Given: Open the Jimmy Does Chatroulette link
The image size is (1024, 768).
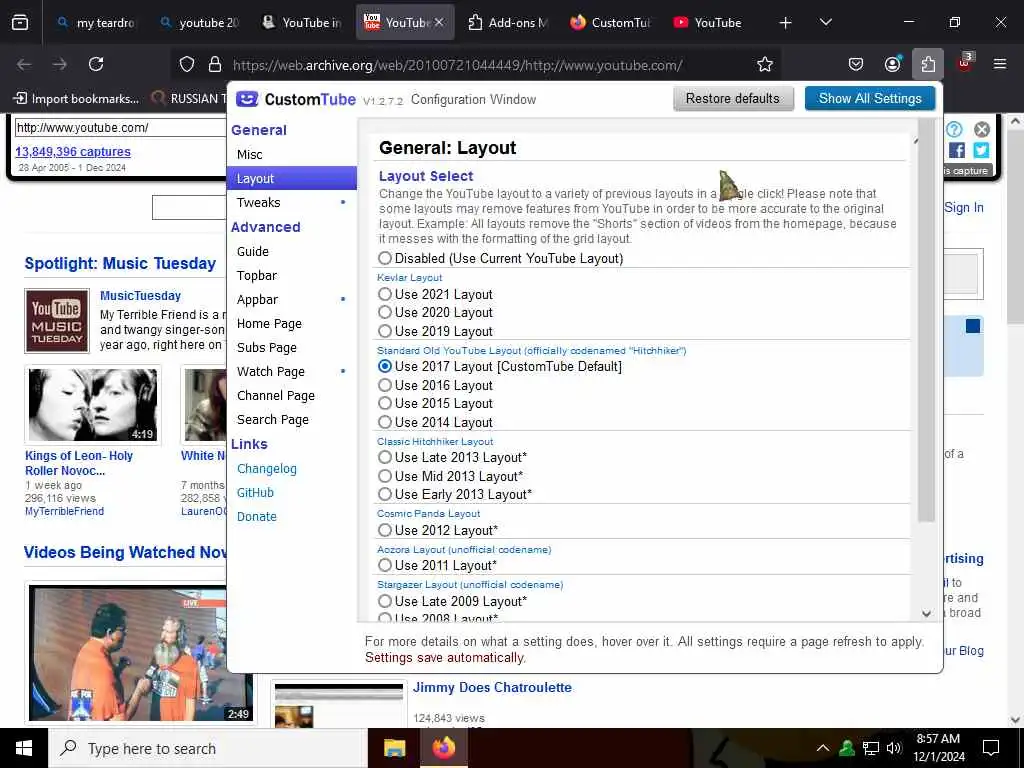Looking at the screenshot, I should point(492,688).
